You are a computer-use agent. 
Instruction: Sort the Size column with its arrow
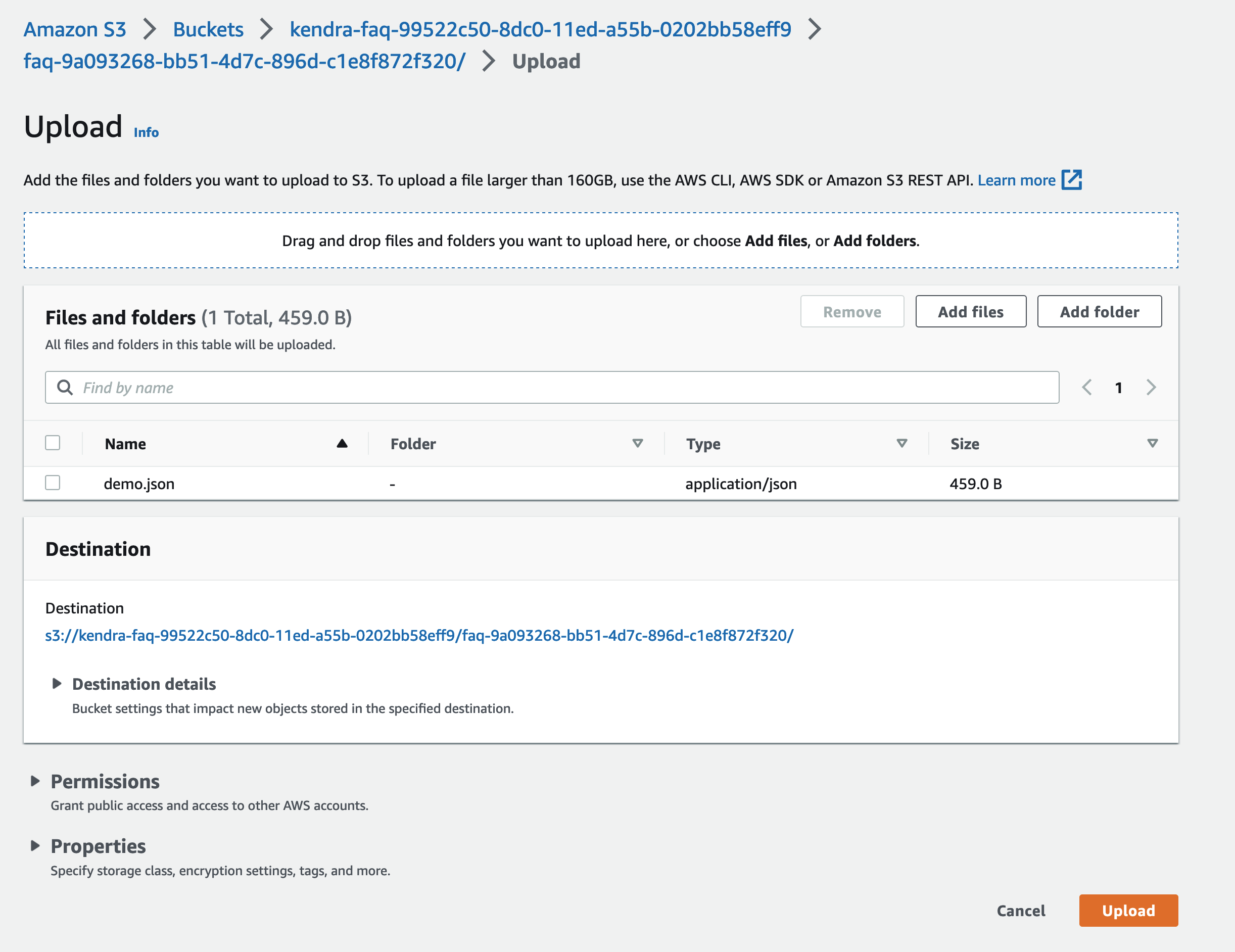coord(1152,443)
